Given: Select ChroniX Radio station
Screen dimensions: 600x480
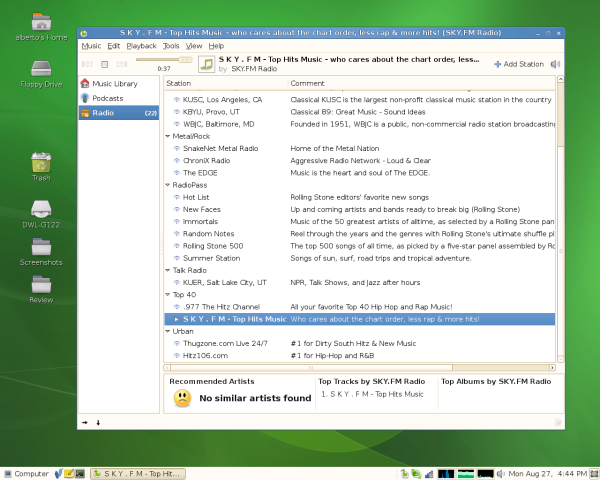Looking at the screenshot, I should click(x=360, y=161).
